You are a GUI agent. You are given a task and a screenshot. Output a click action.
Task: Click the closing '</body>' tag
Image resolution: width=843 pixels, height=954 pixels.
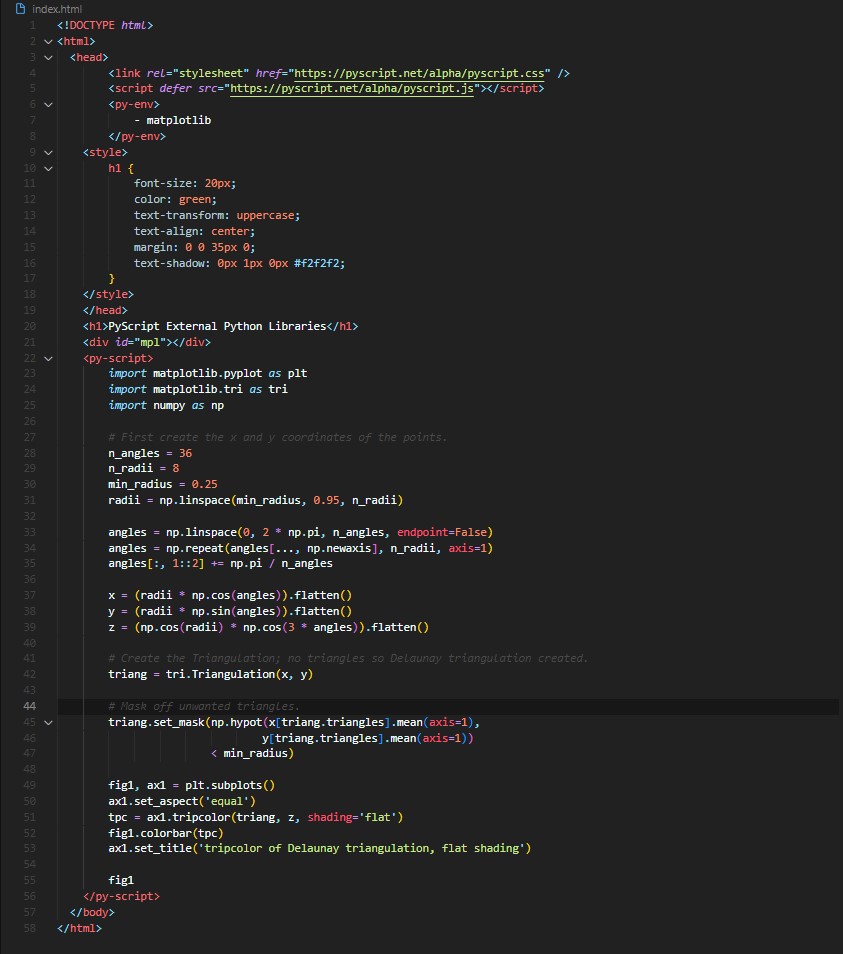pyautogui.click(x=92, y=912)
